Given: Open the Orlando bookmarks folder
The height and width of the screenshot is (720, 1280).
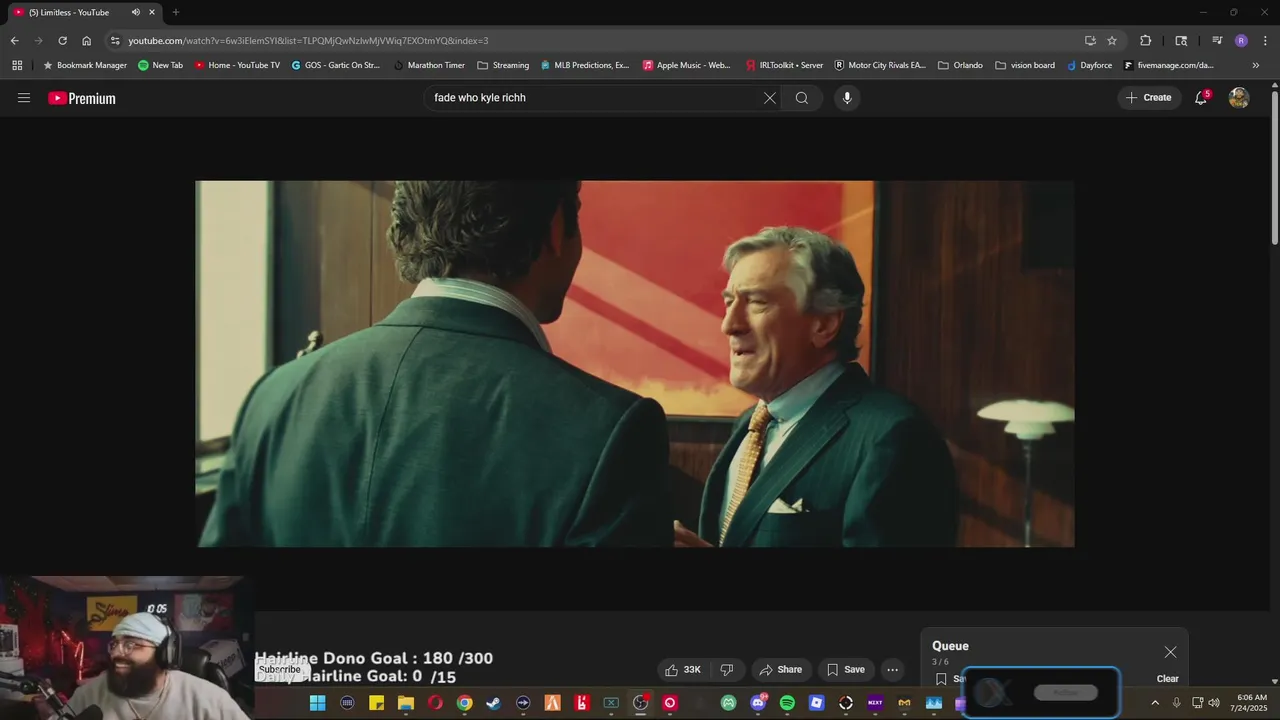Looking at the screenshot, I should (x=961, y=65).
